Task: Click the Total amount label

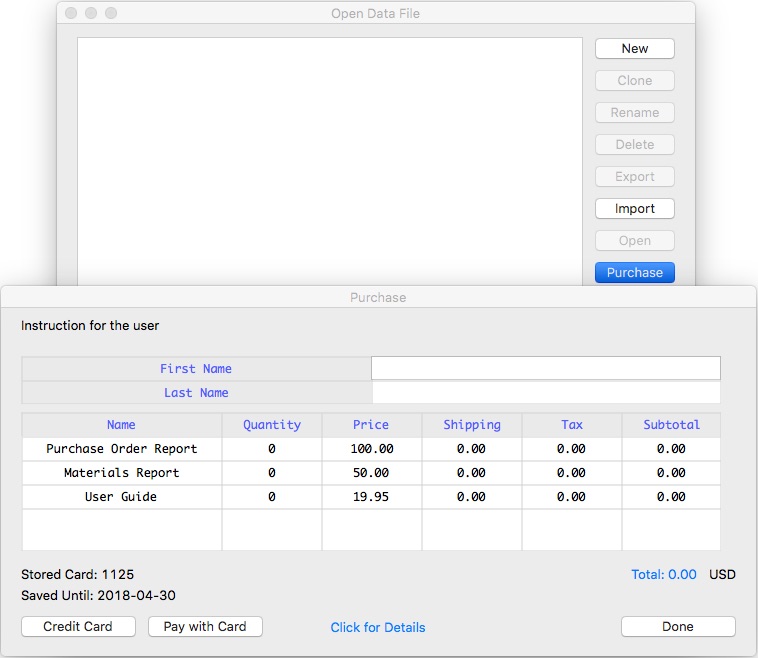Action: tap(663, 574)
